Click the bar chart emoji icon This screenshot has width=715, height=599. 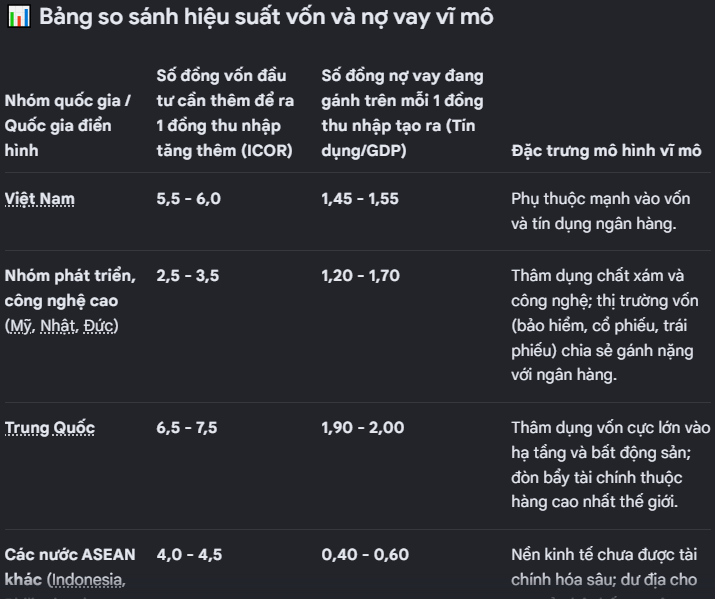[x=19, y=16]
